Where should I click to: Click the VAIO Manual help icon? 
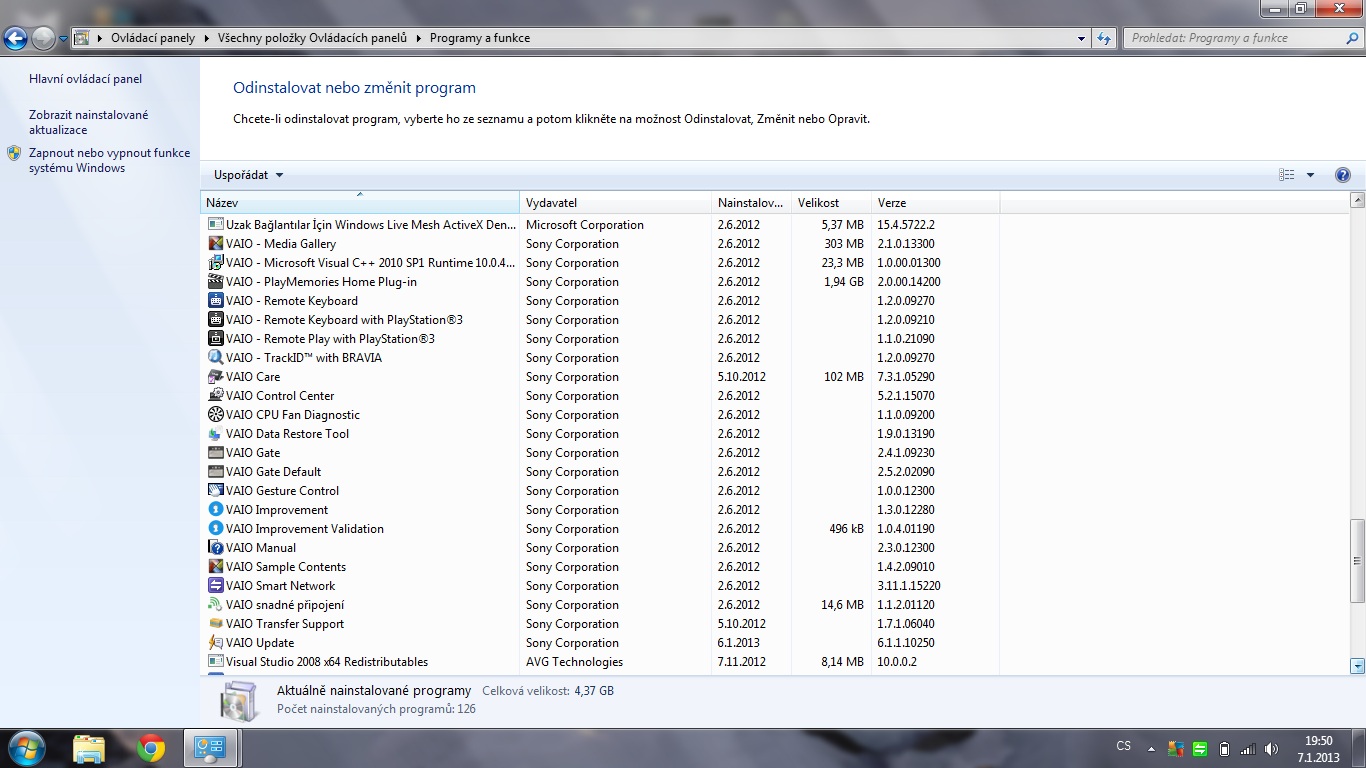[215, 548]
